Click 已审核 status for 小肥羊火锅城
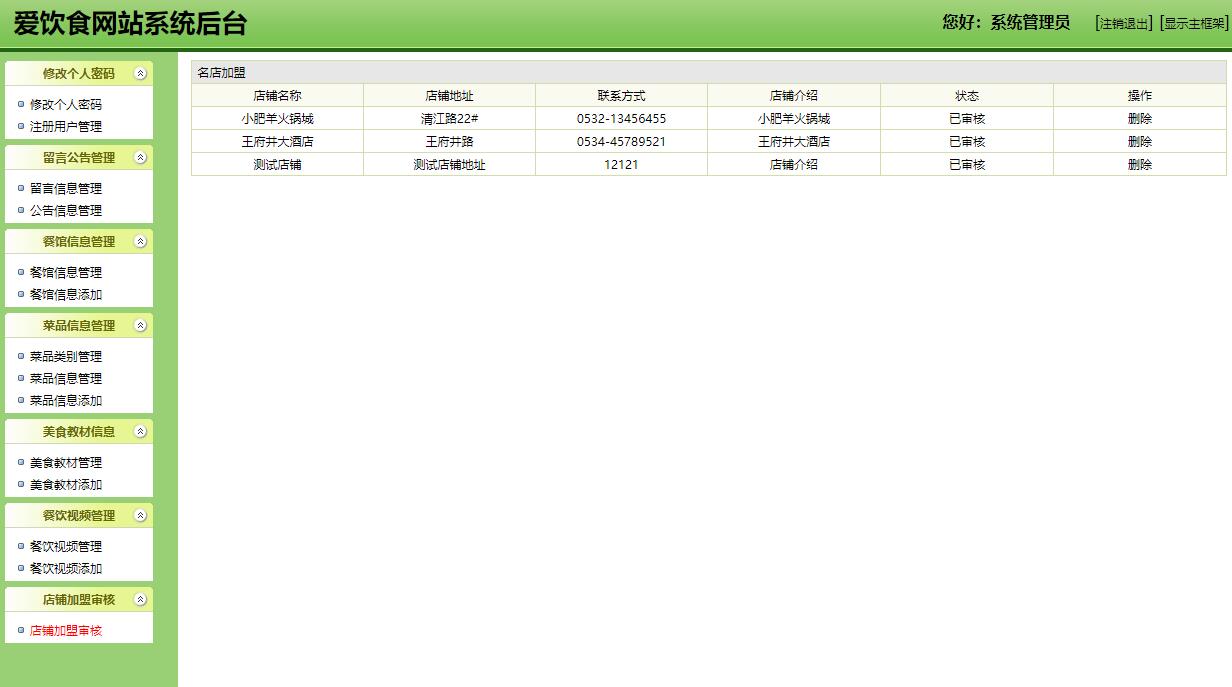The image size is (1232, 687). click(967, 118)
